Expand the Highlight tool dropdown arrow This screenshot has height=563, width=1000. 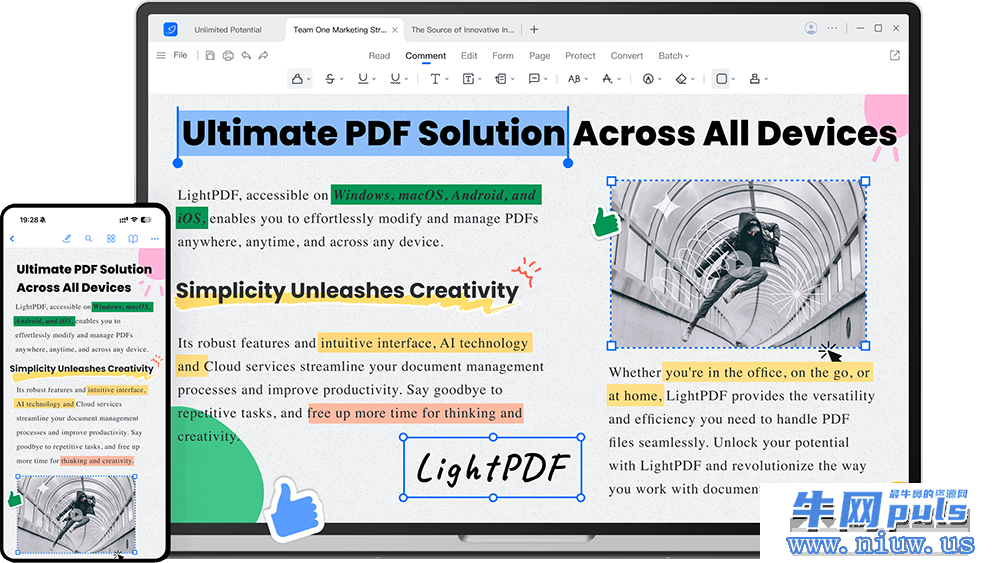(x=309, y=80)
